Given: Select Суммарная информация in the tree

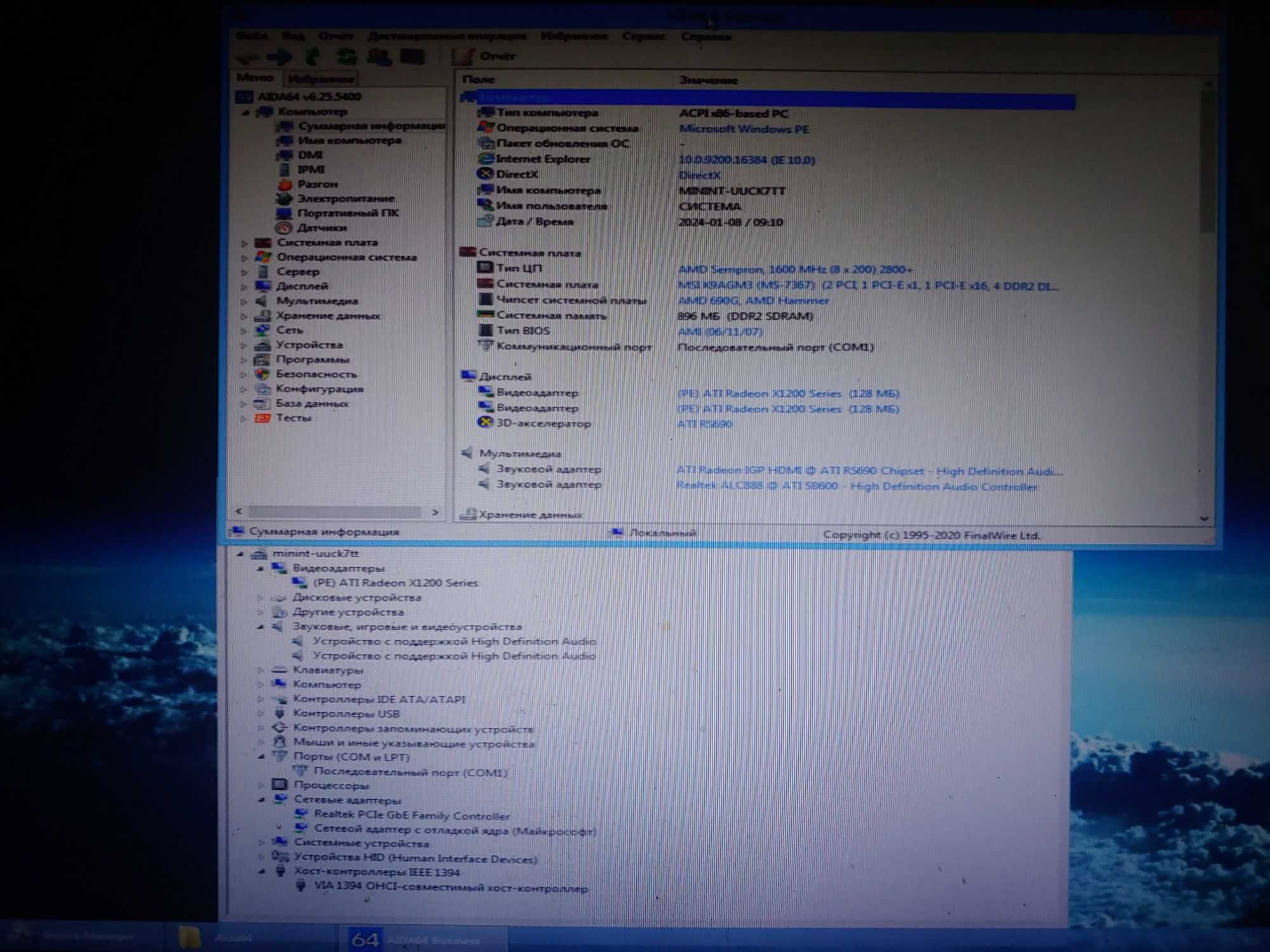Looking at the screenshot, I should (x=371, y=126).
